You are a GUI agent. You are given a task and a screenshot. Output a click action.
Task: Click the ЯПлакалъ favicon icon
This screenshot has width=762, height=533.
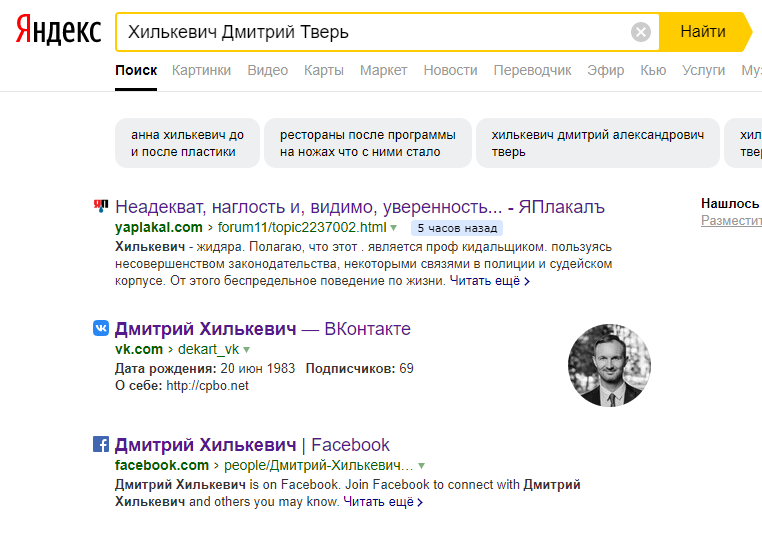[101, 206]
